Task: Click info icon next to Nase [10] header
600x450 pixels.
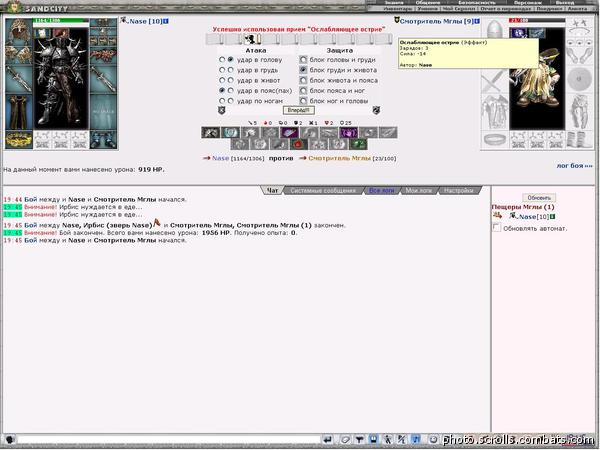Action: tap(166, 21)
